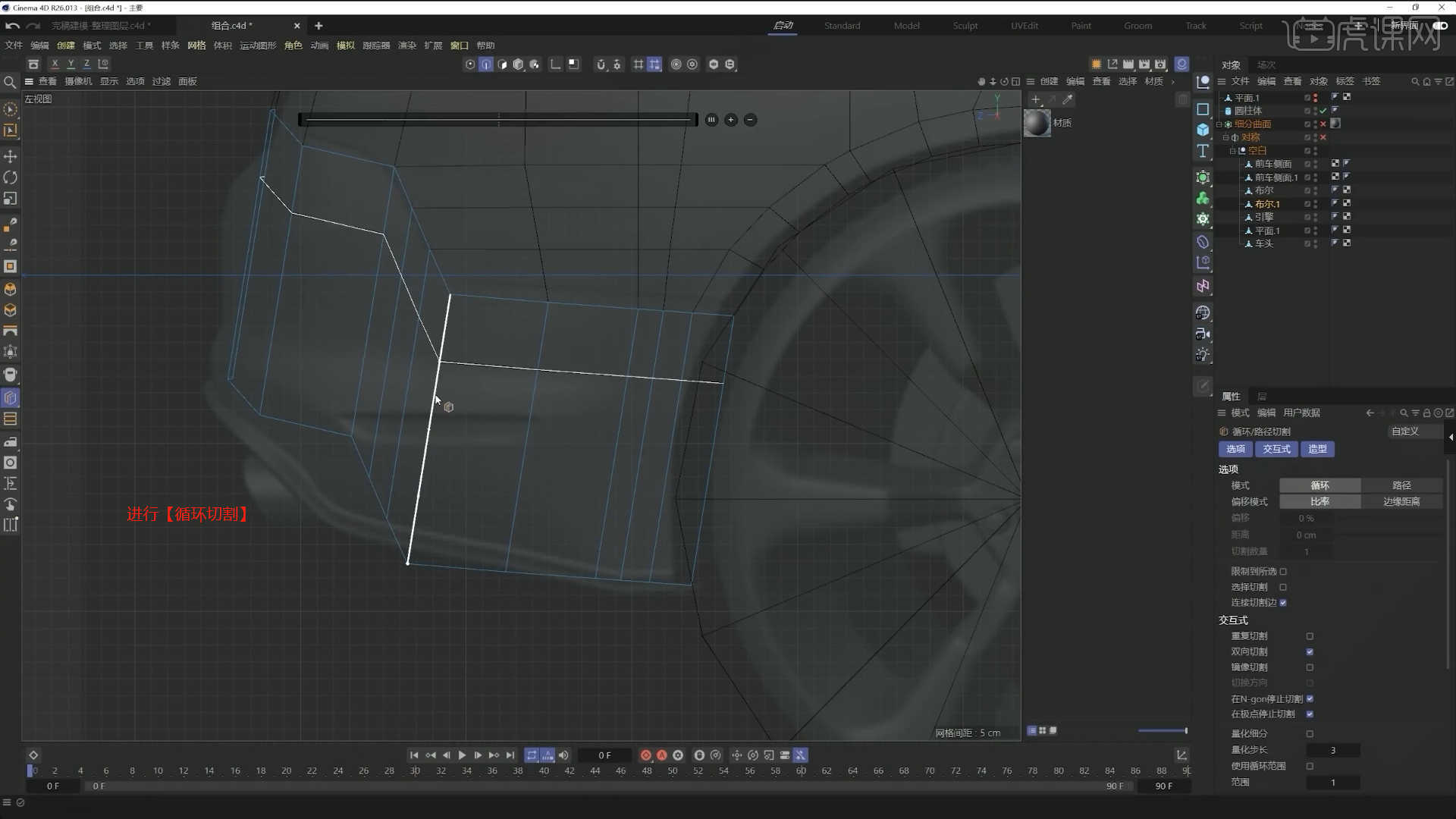Activate Polygons mode icon in top toolbar
This screenshot has width=1456, height=819.
pyautogui.click(x=502, y=64)
